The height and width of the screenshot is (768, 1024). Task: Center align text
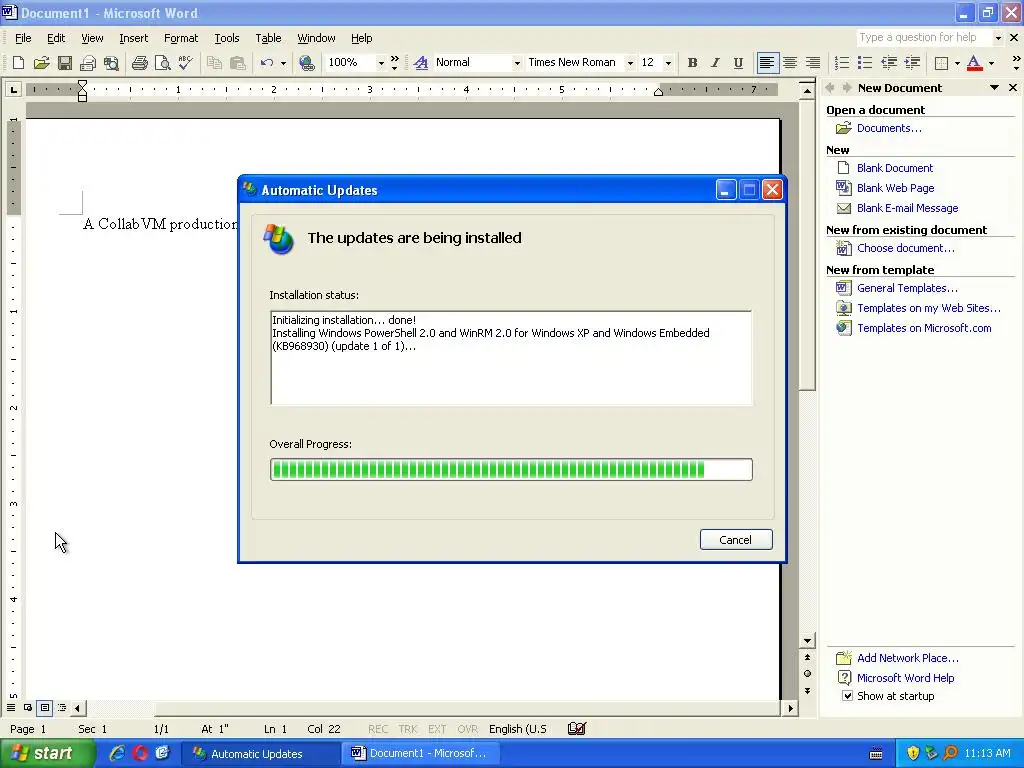click(790, 63)
